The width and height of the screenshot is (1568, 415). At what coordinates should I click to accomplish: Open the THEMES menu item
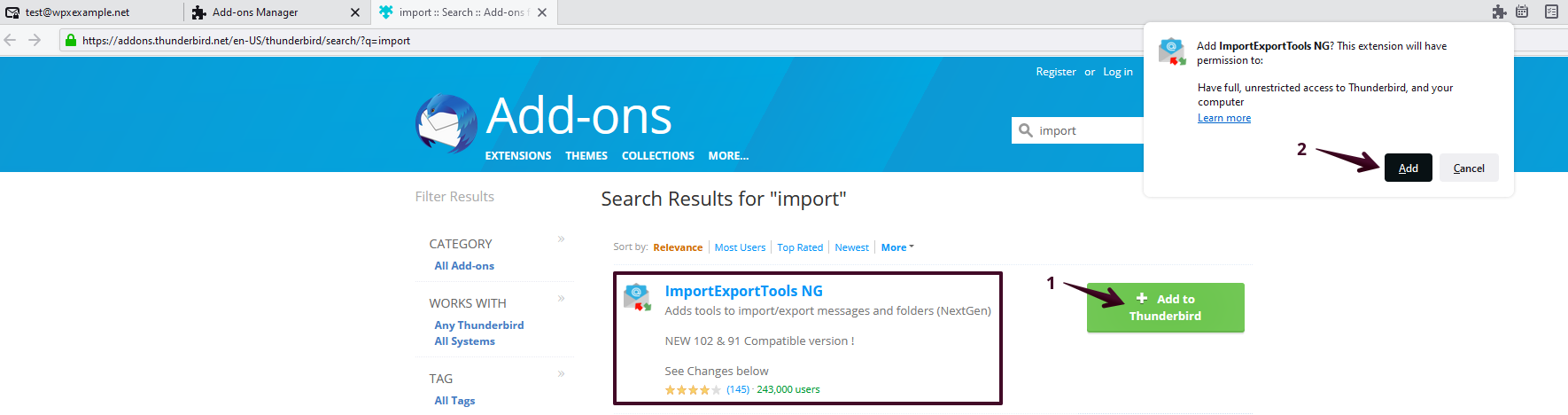pyautogui.click(x=586, y=156)
